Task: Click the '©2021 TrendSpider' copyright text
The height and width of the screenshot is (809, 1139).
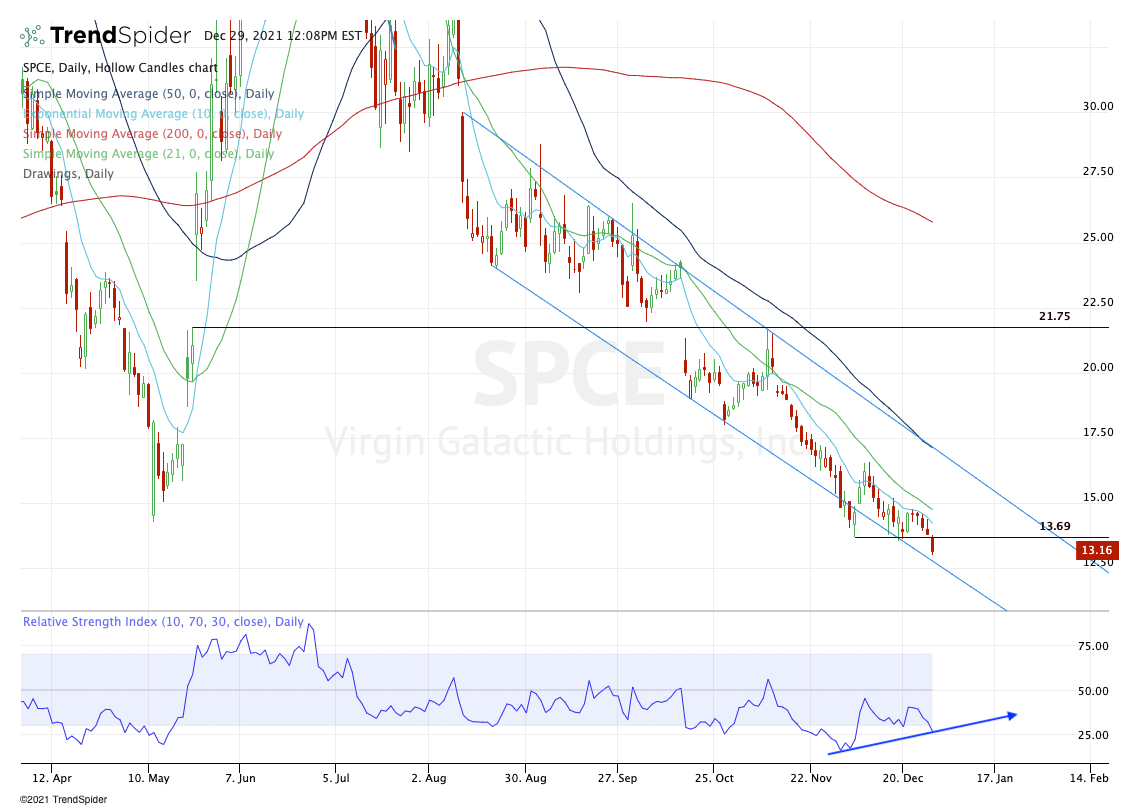Action: coord(63,800)
